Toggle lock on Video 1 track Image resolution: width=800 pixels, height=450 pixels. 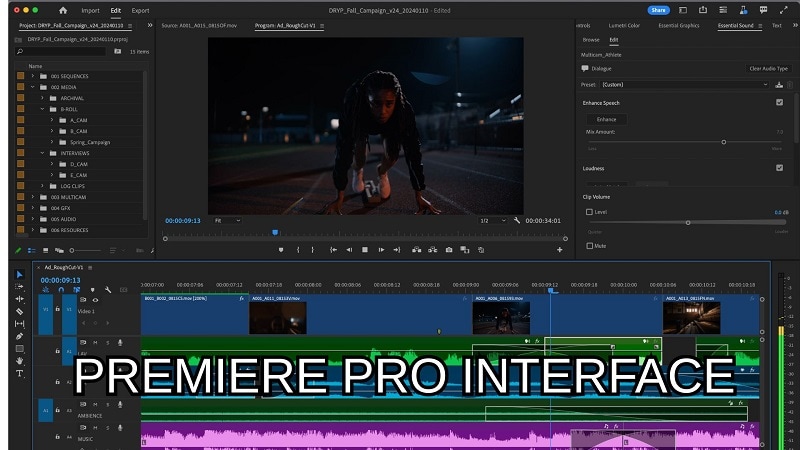click(x=58, y=309)
